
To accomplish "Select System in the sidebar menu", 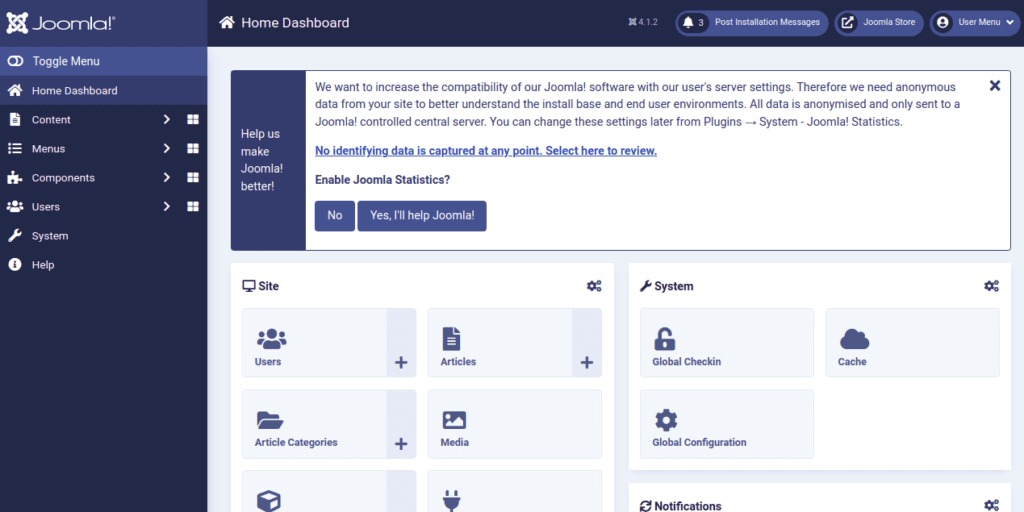I will 50,236.
